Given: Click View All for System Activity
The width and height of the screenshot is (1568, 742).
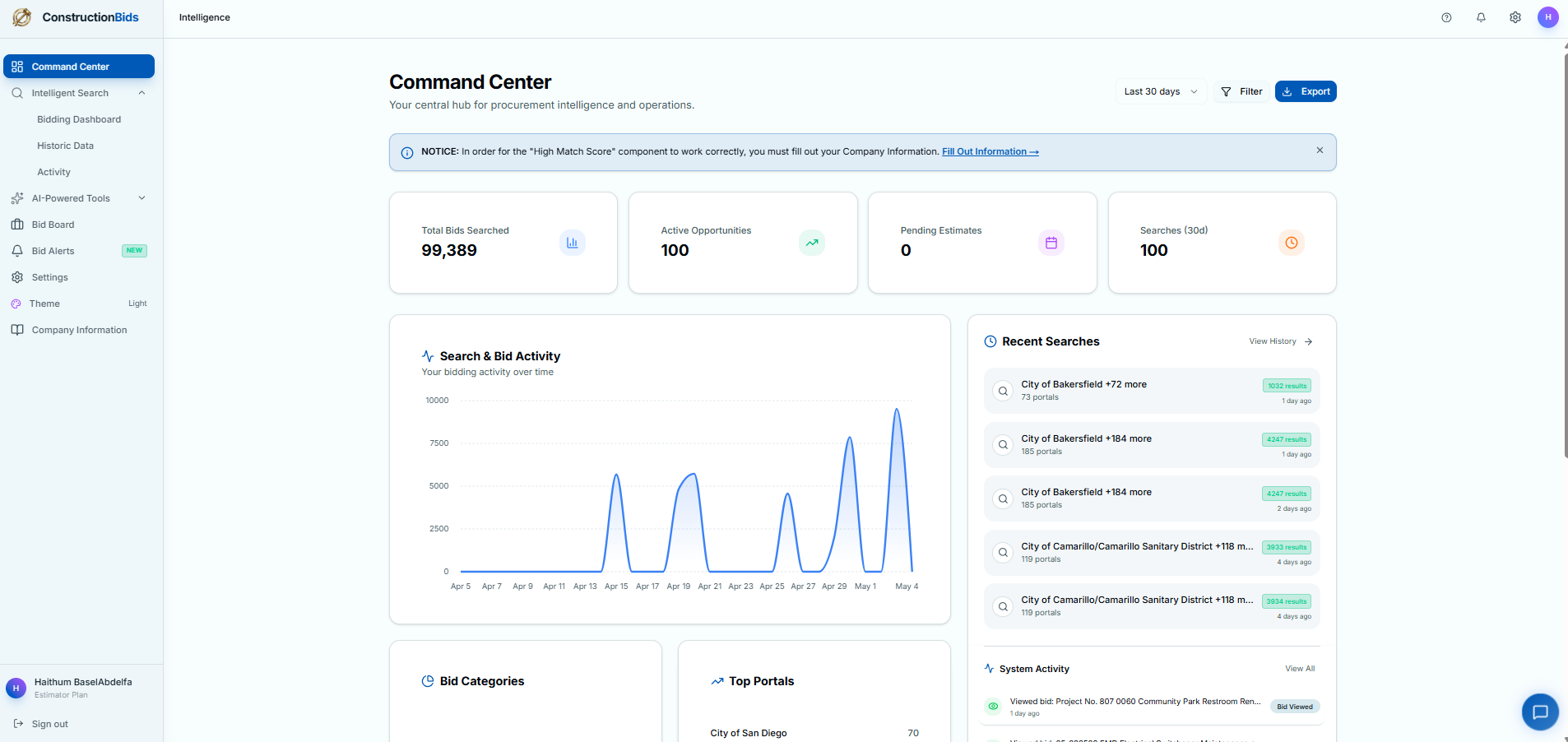Looking at the screenshot, I should 1300,669.
